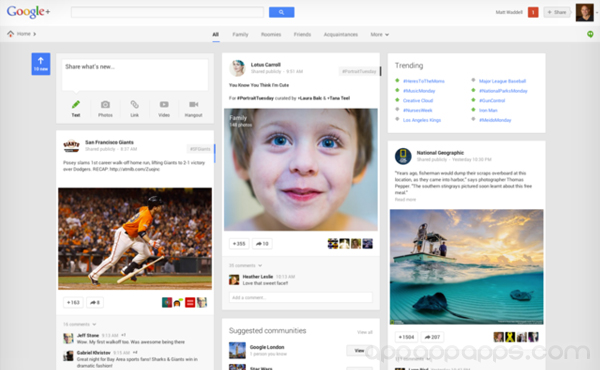The width and height of the screenshot is (600, 370).
Task: Switch to the Friends tab
Action: click(302, 34)
